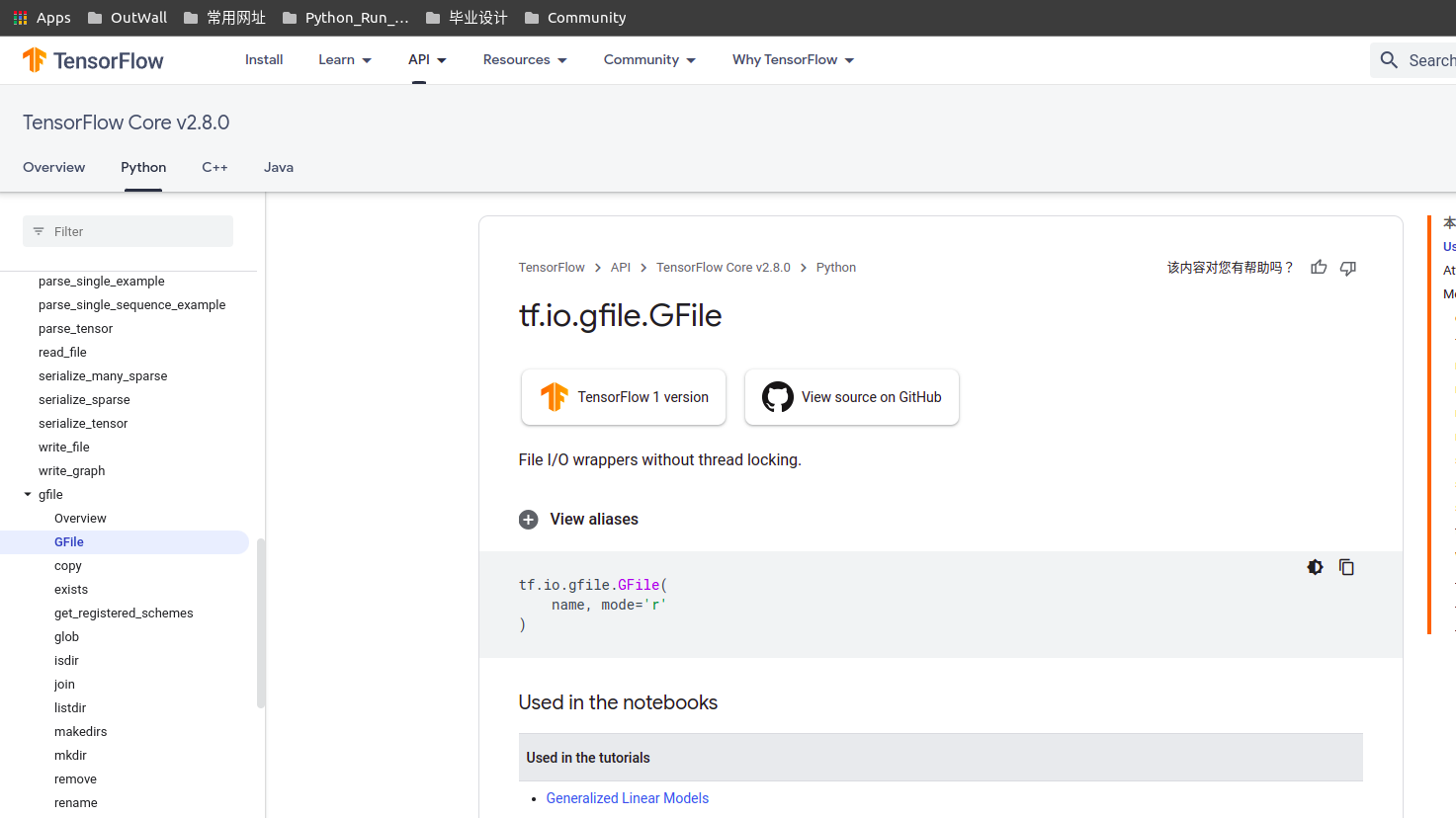Open the 毕业设计 bookmark folder
Image resolution: width=1456 pixels, height=818 pixels.
pyautogui.click(x=466, y=18)
